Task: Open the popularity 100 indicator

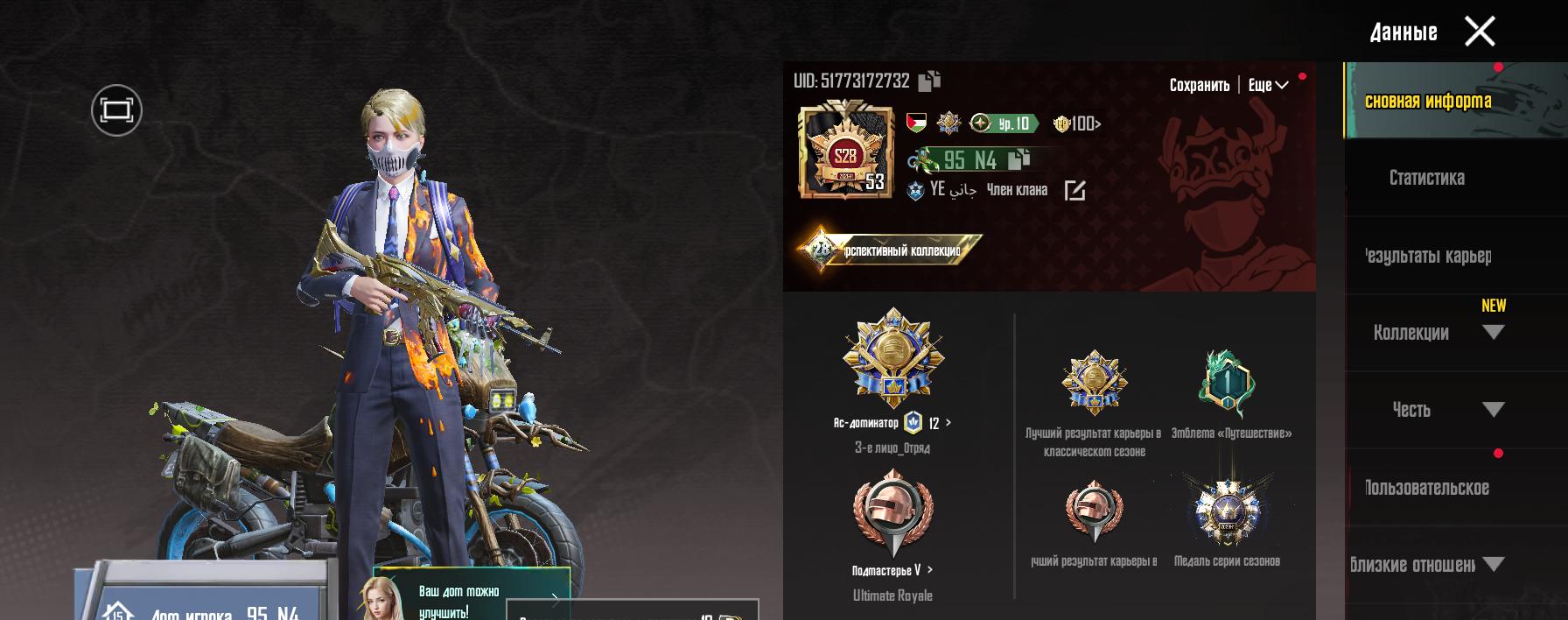Action: click(1076, 123)
